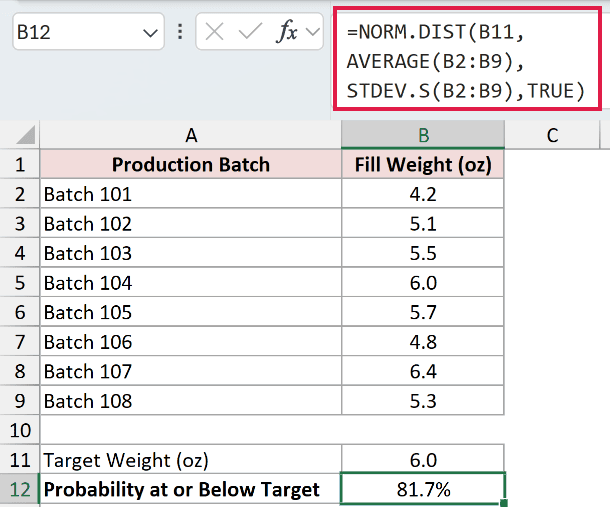Click the formula bar options dots handle
The width and height of the screenshot is (610, 507).
tap(180, 32)
